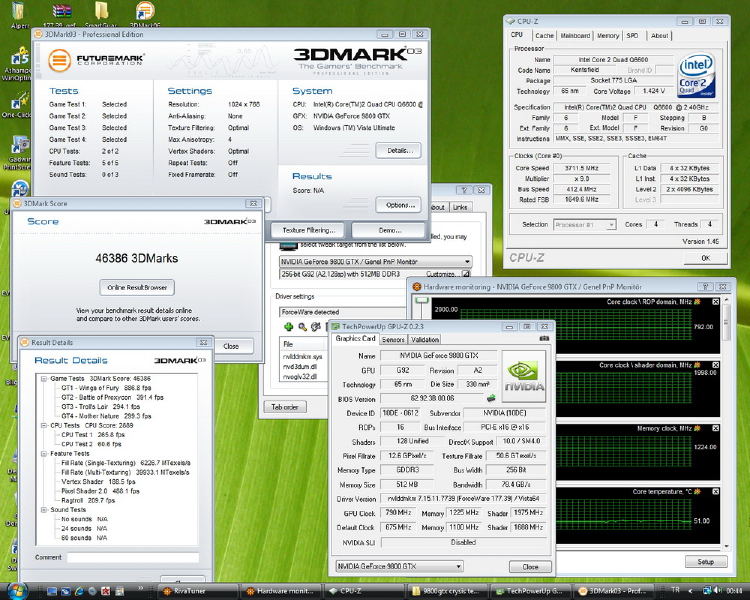Click the Customize arrow icon in RivaTuner
Image resolution: width=750 pixels, height=600 pixels.
click(466, 274)
